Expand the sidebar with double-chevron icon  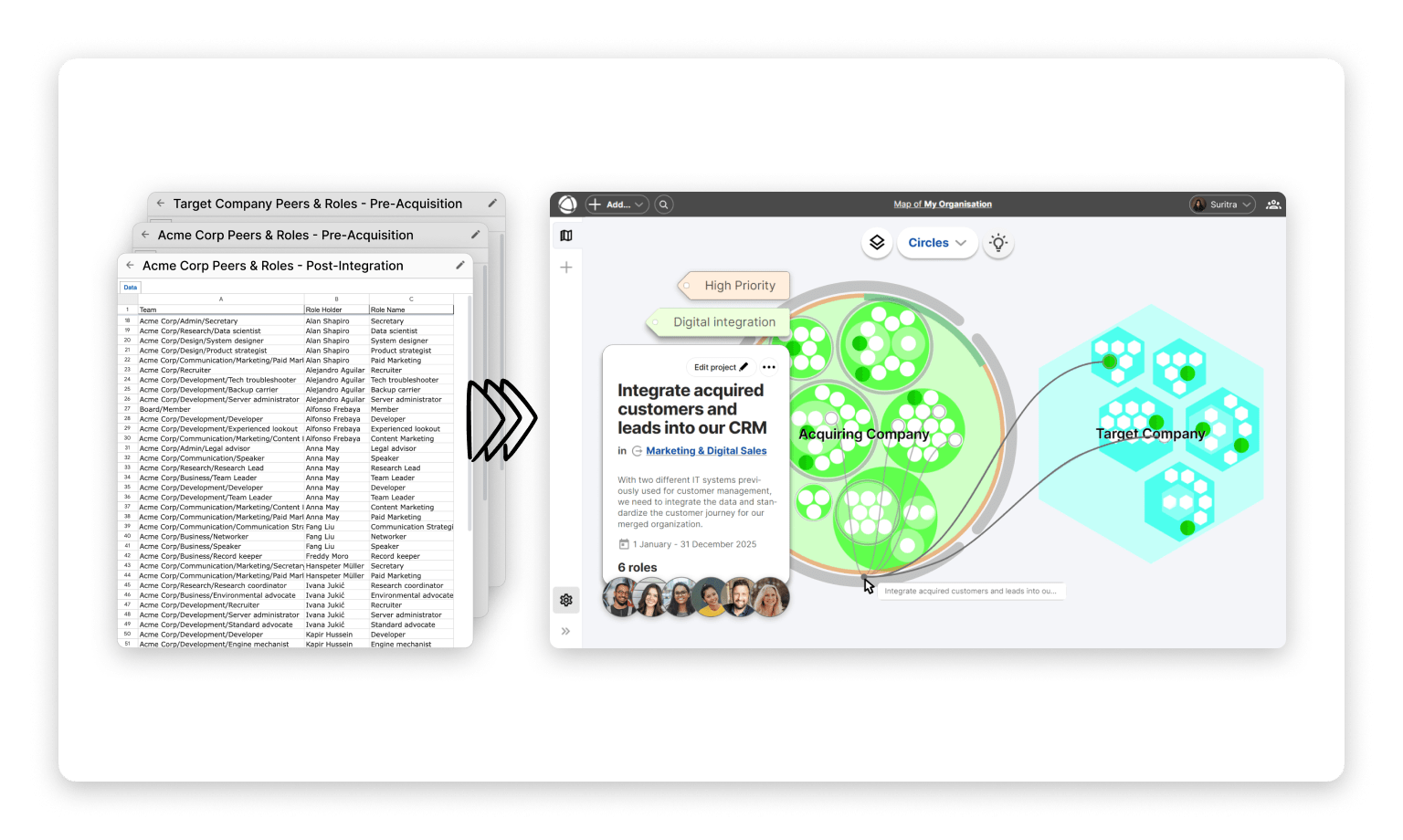click(x=565, y=631)
